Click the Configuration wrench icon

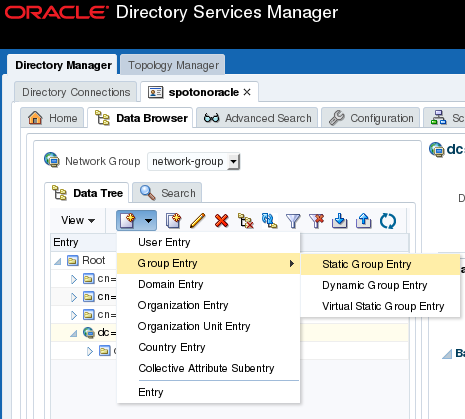click(337, 118)
